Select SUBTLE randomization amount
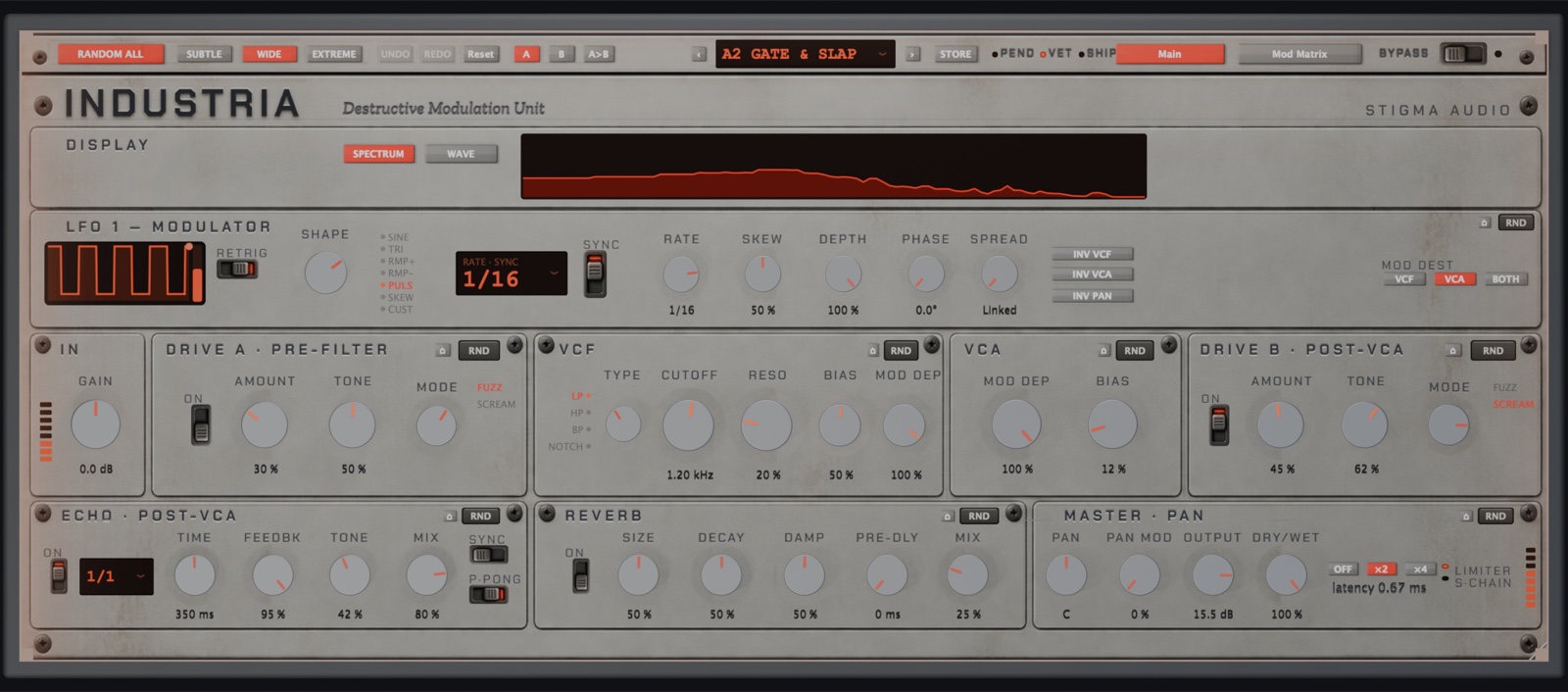1568x692 pixels. point(204,54)
